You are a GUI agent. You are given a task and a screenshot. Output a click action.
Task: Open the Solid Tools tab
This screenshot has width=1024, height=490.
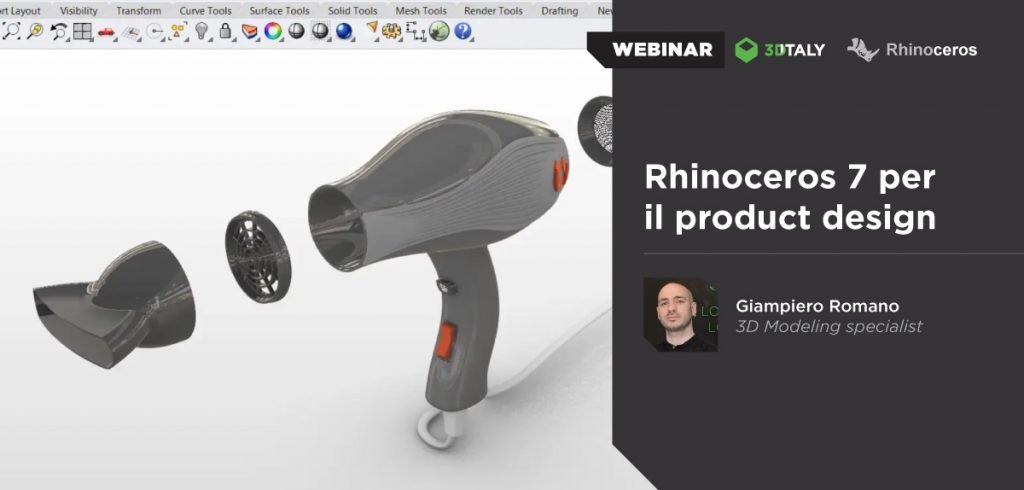353,10
